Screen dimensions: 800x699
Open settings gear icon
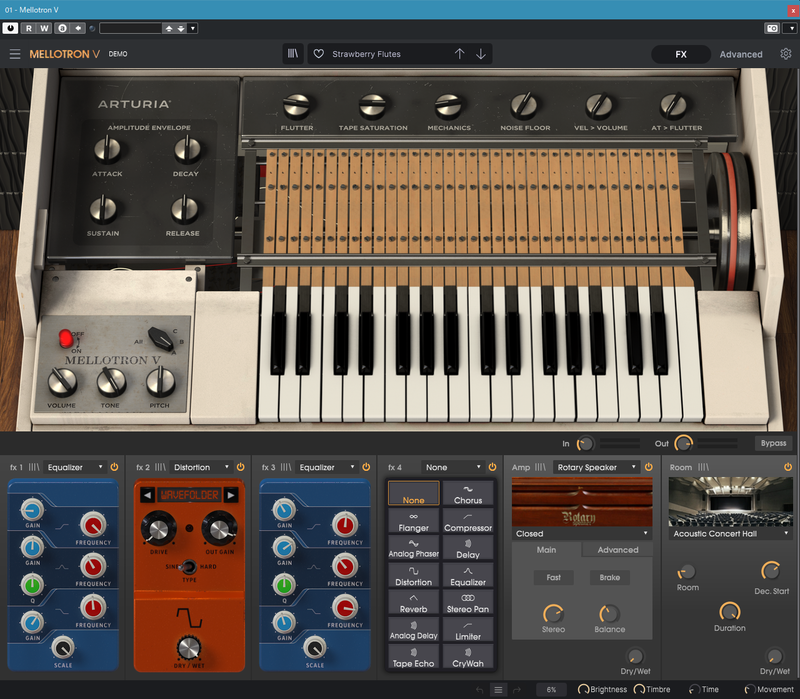click(x=786, y=54)
